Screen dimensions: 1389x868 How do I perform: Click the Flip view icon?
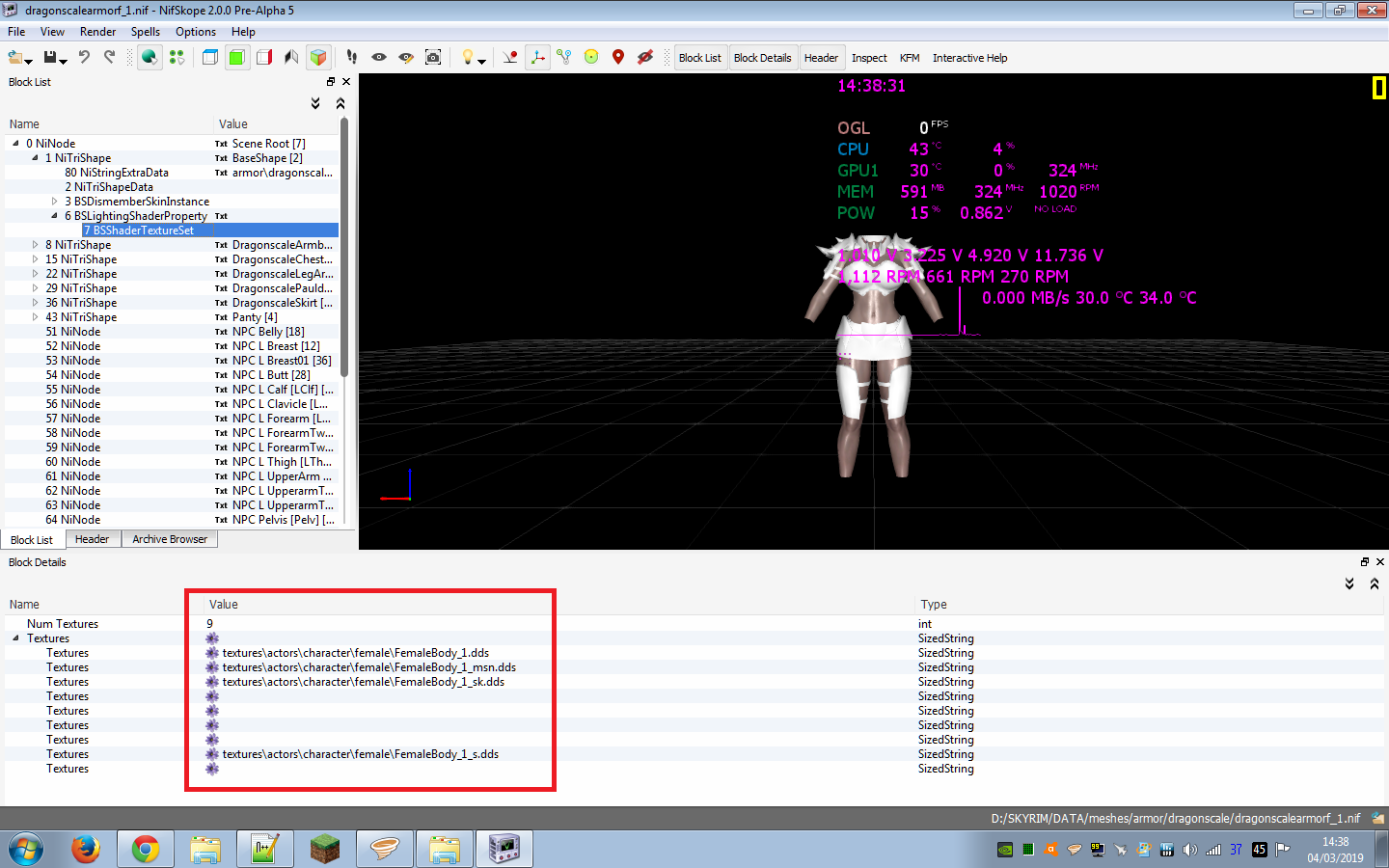(x=290, y=58)
